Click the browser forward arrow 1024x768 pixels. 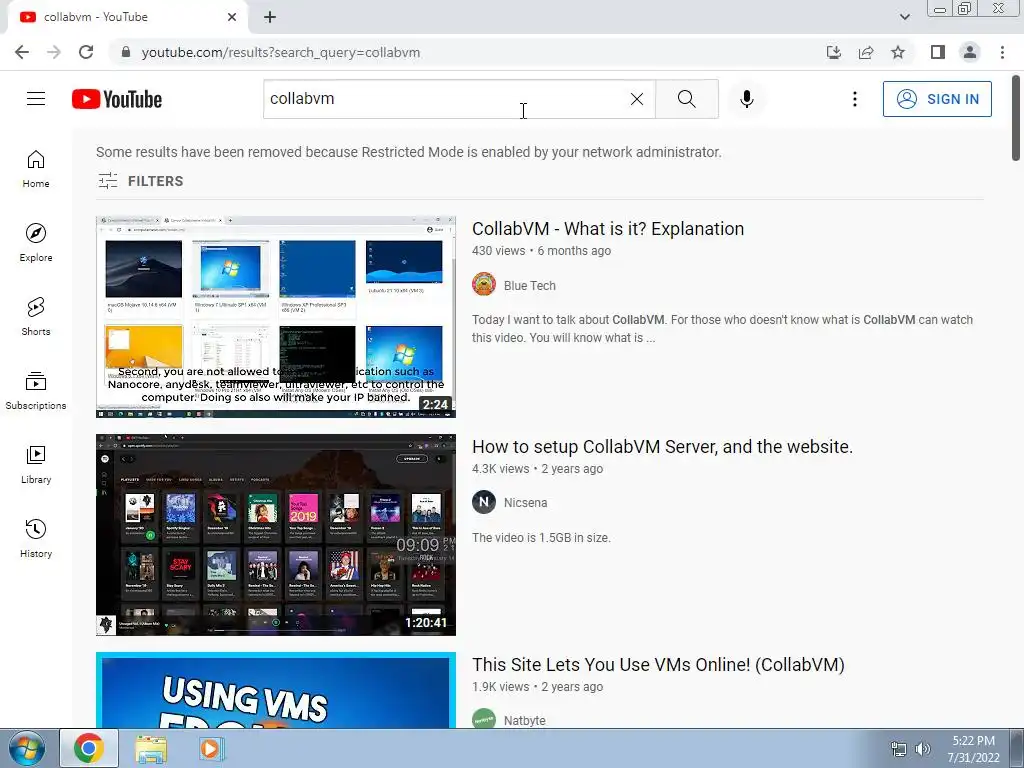point(54,52)
